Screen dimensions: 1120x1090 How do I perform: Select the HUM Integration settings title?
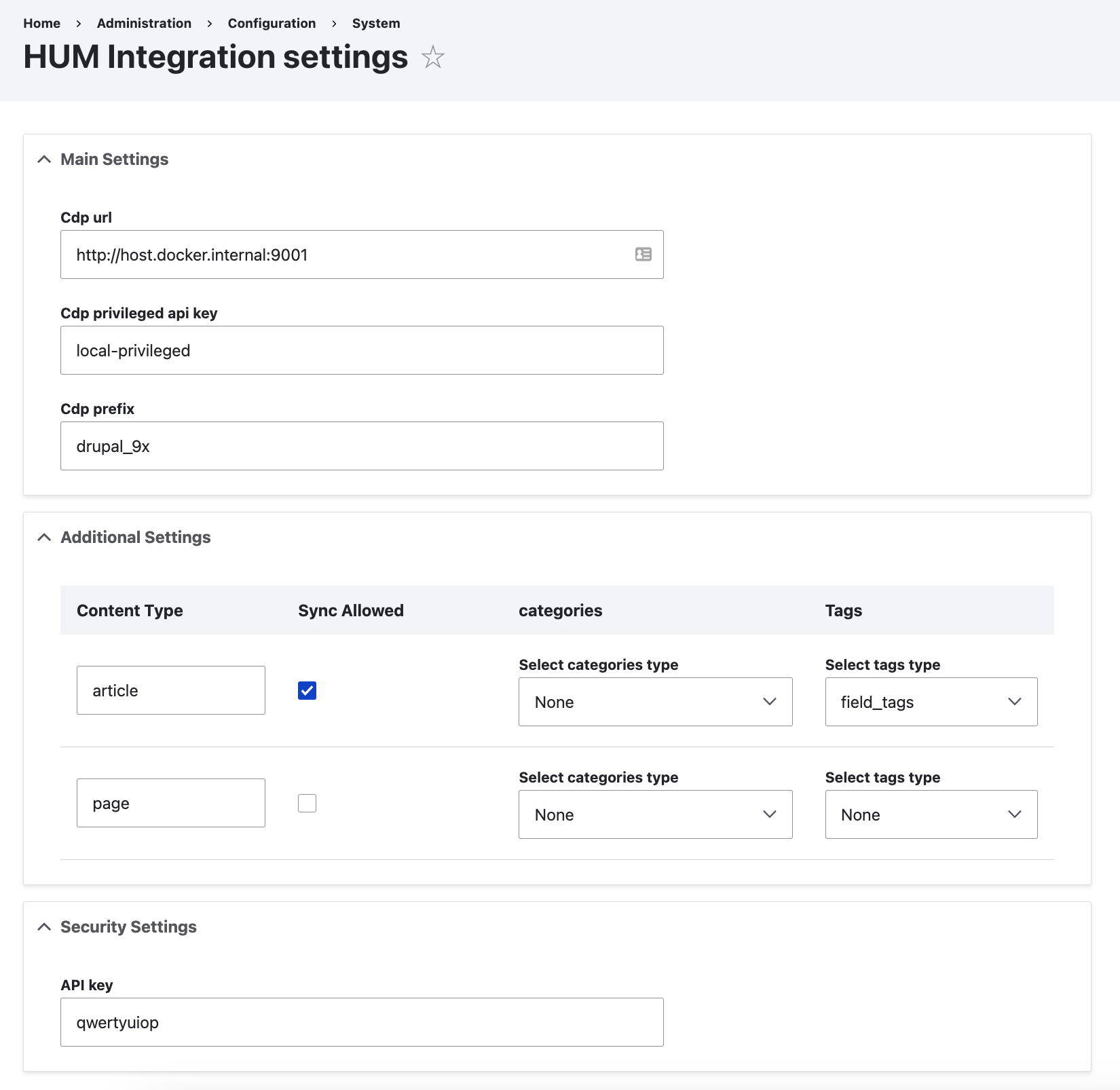[216, 57]
